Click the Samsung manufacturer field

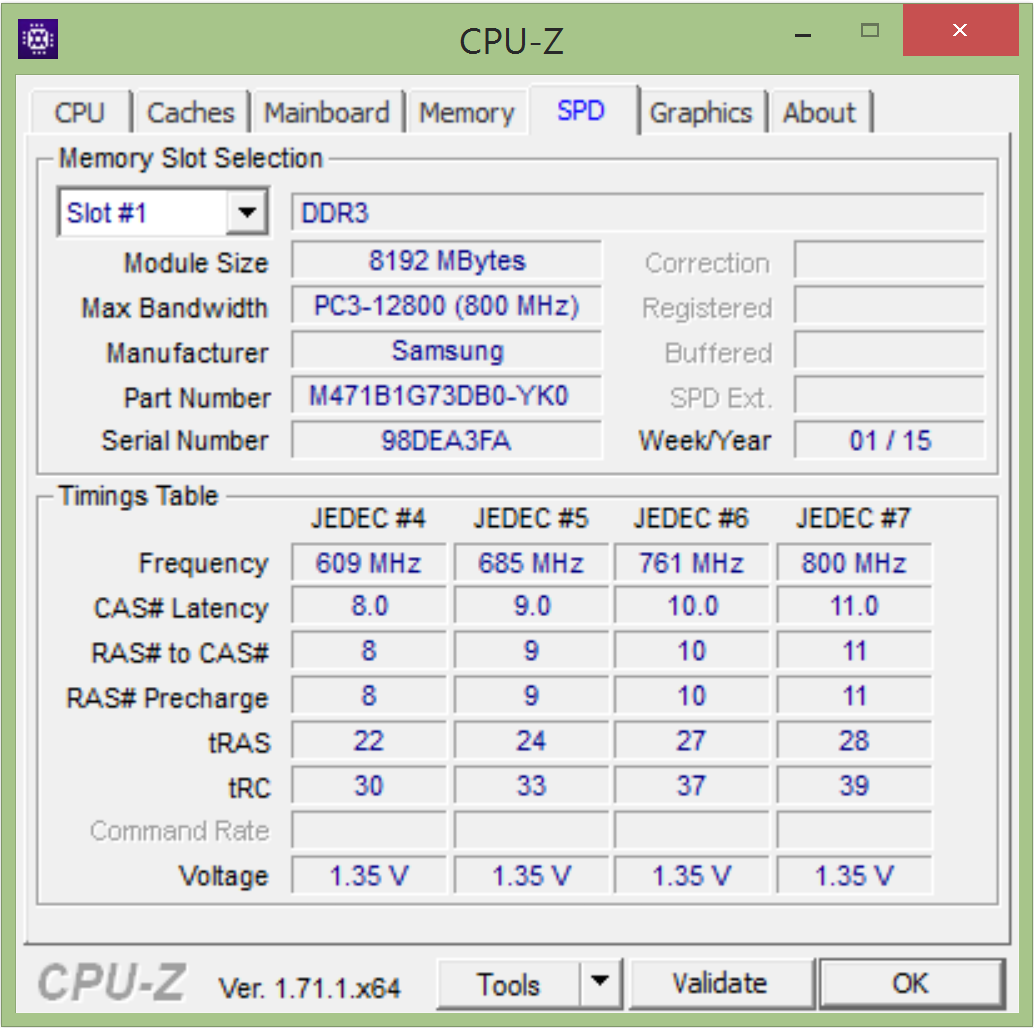[446, 351]
